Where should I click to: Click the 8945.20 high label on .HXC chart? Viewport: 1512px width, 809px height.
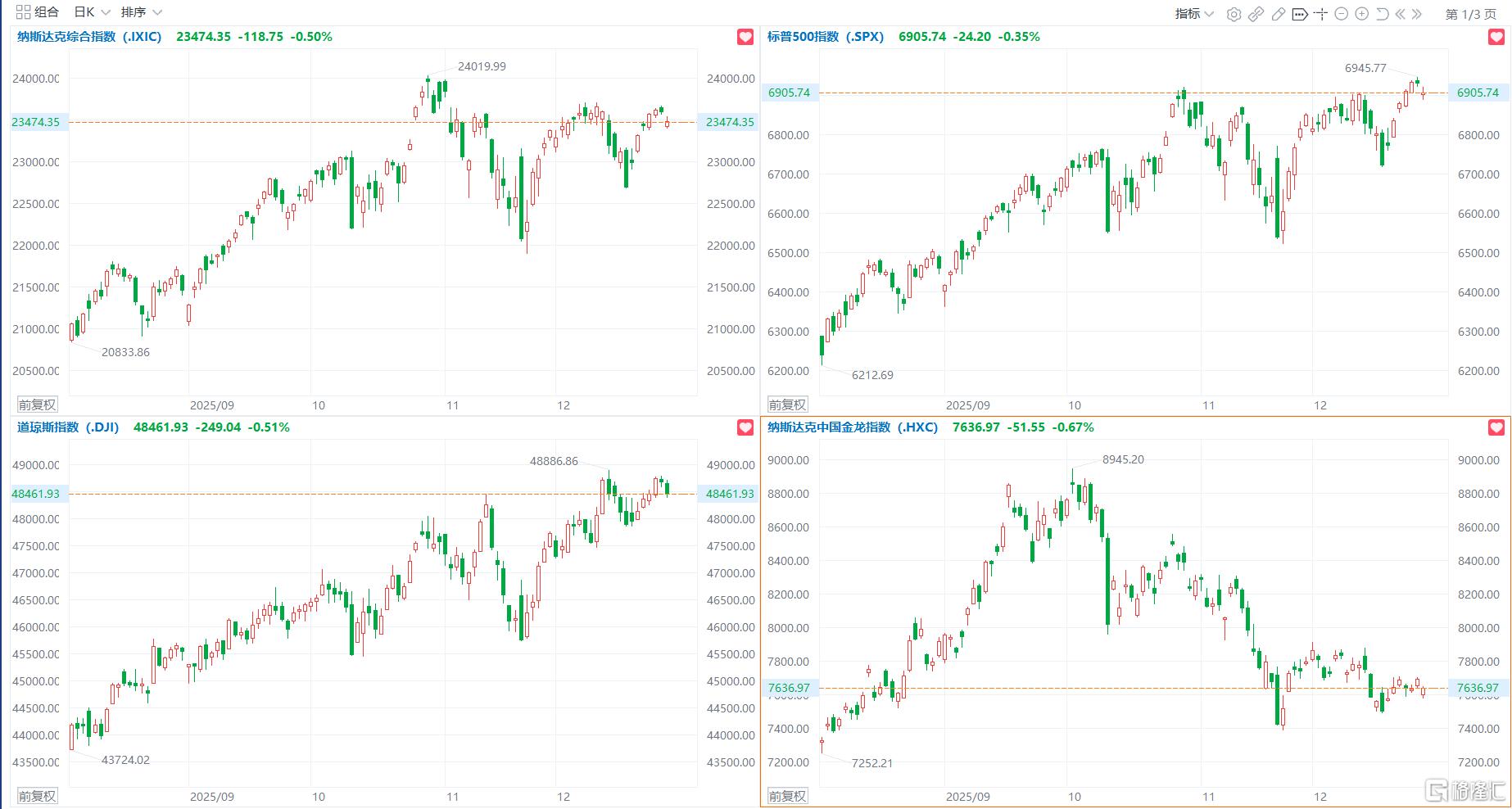(x=1123, y=459)
